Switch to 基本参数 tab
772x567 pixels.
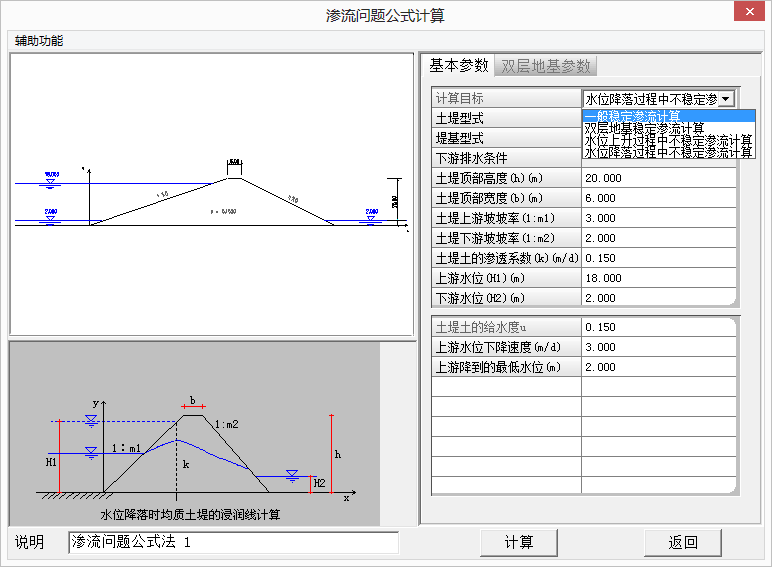(458, 66)
